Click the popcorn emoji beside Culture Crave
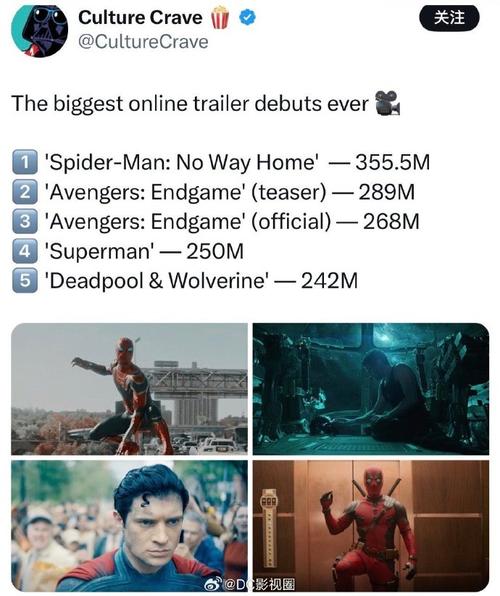This screenshot has width=500, height=596. 220,17
